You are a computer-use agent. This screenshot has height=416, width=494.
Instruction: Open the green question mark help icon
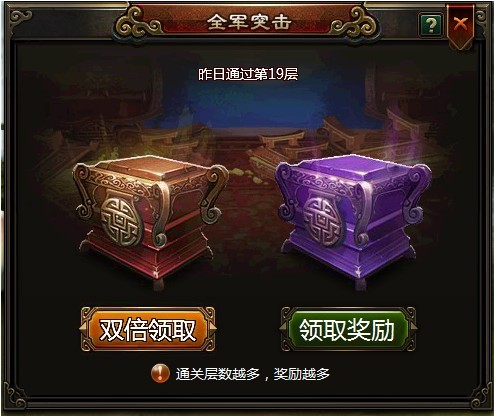point(431,25)
